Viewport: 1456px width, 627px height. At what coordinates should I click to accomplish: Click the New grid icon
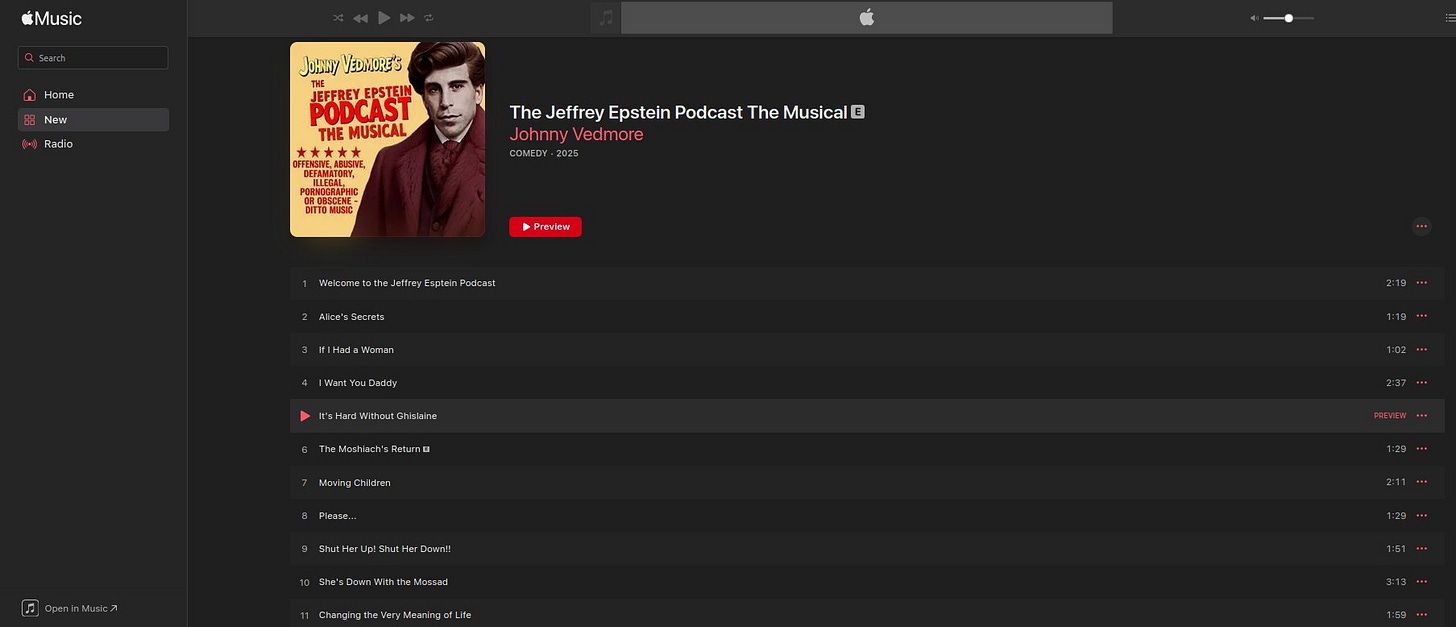click(30, 119)
